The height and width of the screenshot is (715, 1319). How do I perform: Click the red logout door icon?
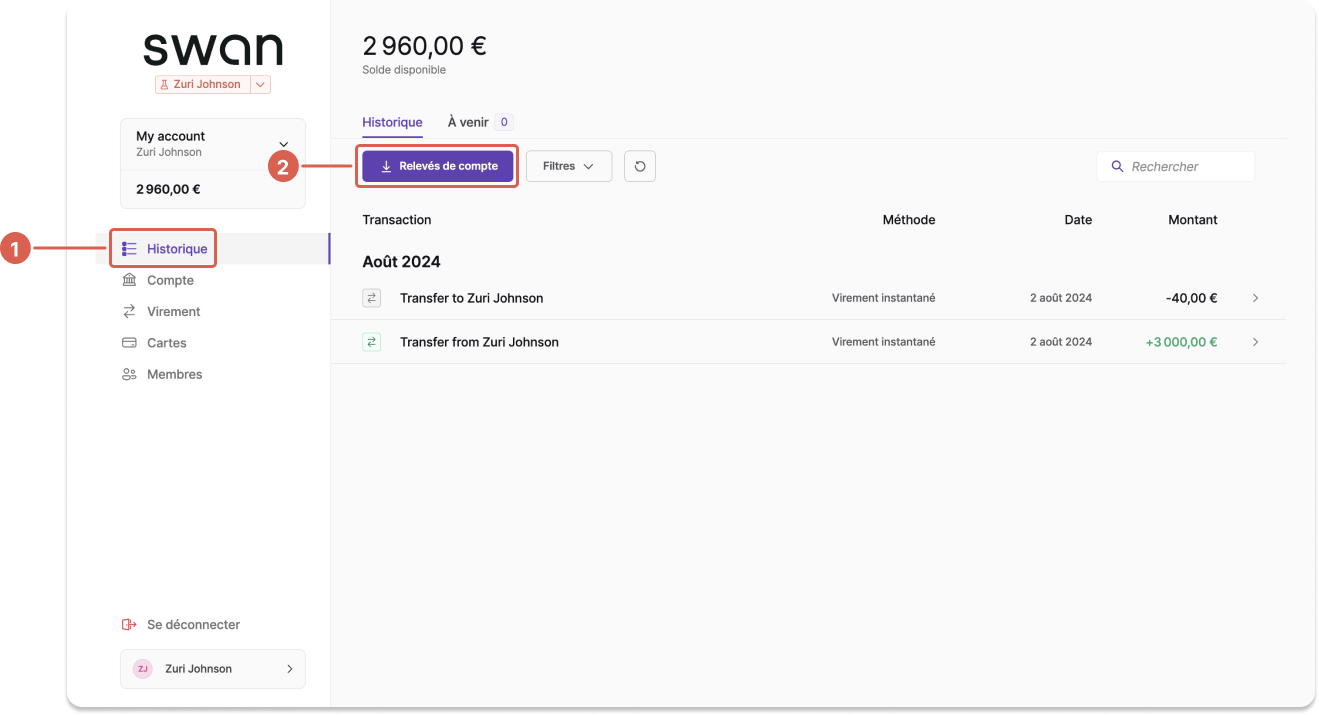(129, 625)
